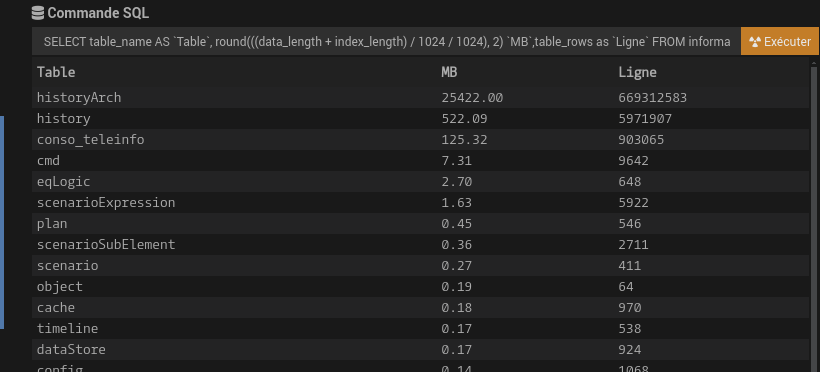Click the 25422.00 MB value cell
The height and width of the screenshot is (372, 820).
472,98
